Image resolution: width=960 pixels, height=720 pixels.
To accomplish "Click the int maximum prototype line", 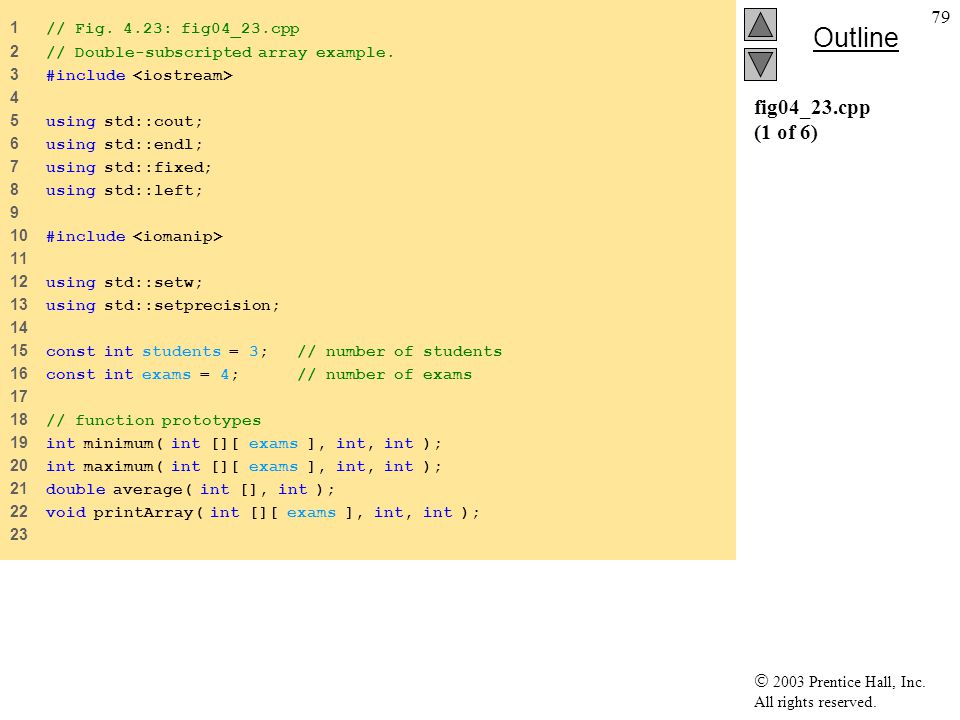I will [244, 467].
